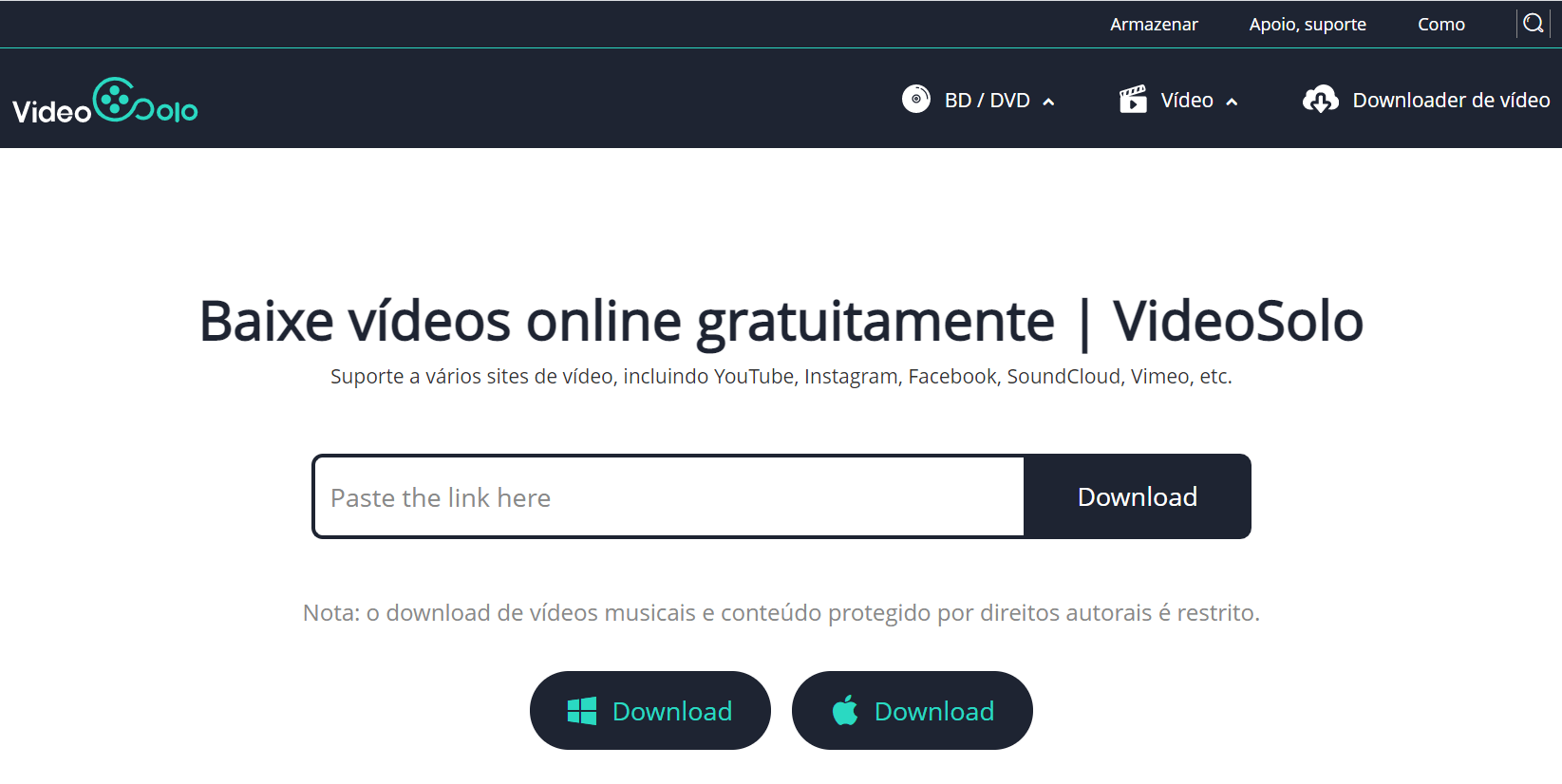Go to the VideoSolo logo homepage
The width and height of the screenshot is (1562, 784).
[x=105, y=101]
